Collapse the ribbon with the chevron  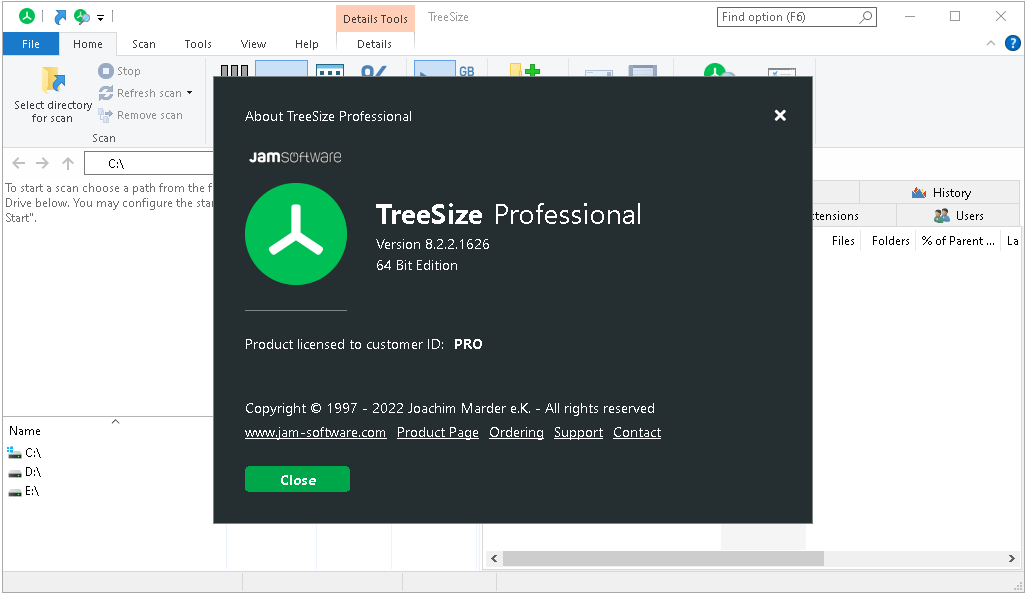[x=991, y=43]
